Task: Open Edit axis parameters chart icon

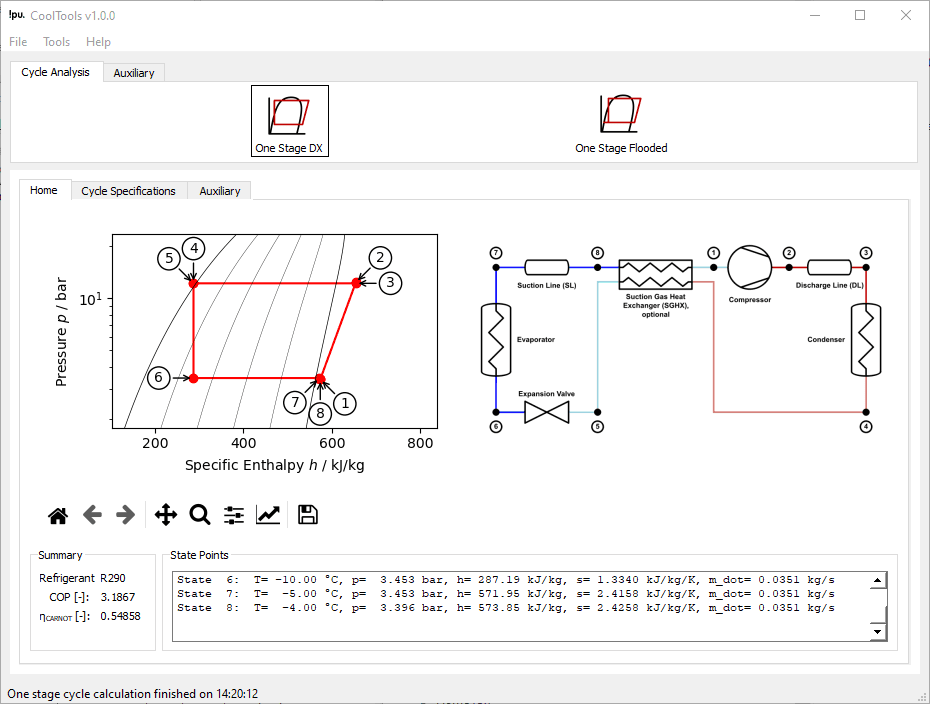Action: 268,515
